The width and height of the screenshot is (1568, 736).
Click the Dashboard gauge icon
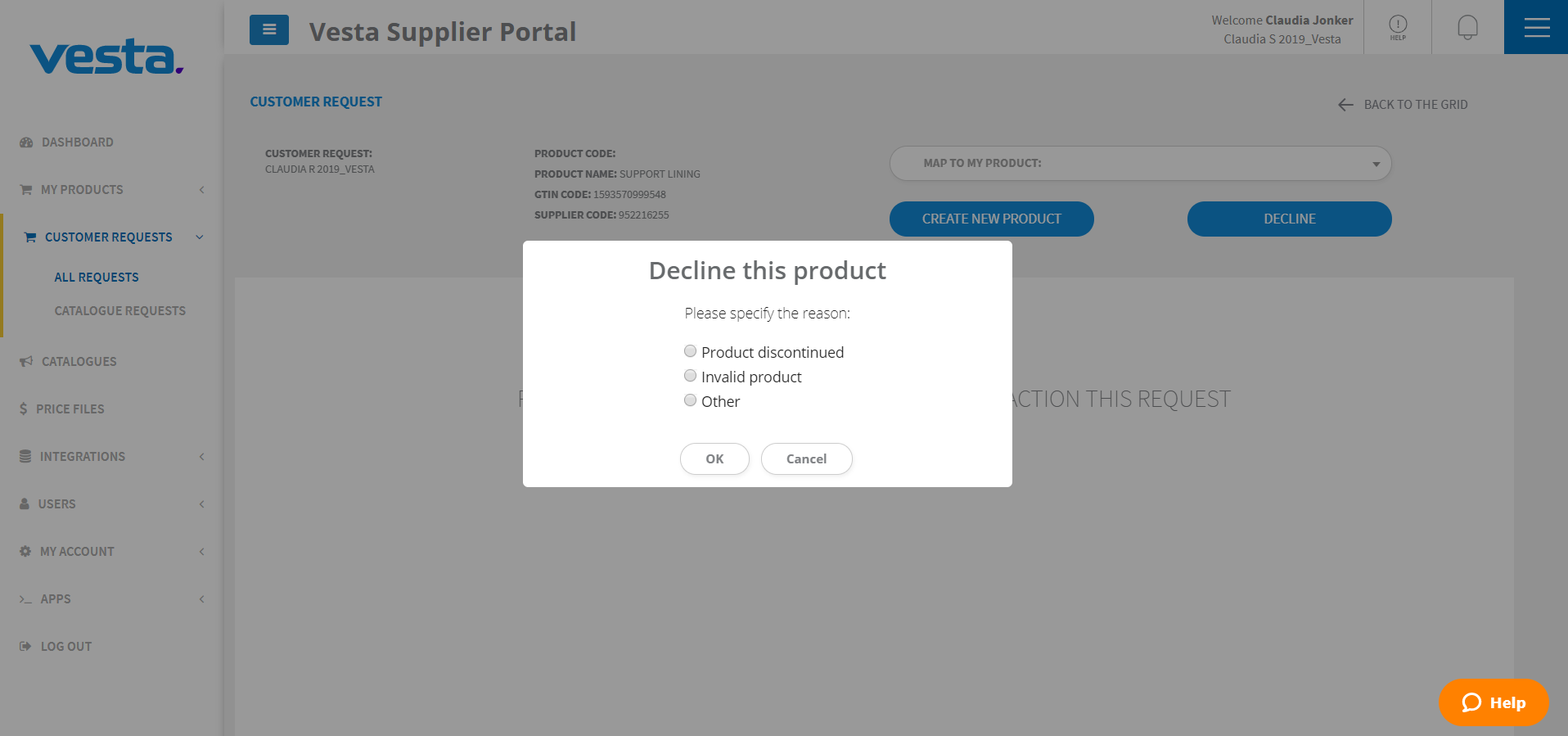click(26, 142)
